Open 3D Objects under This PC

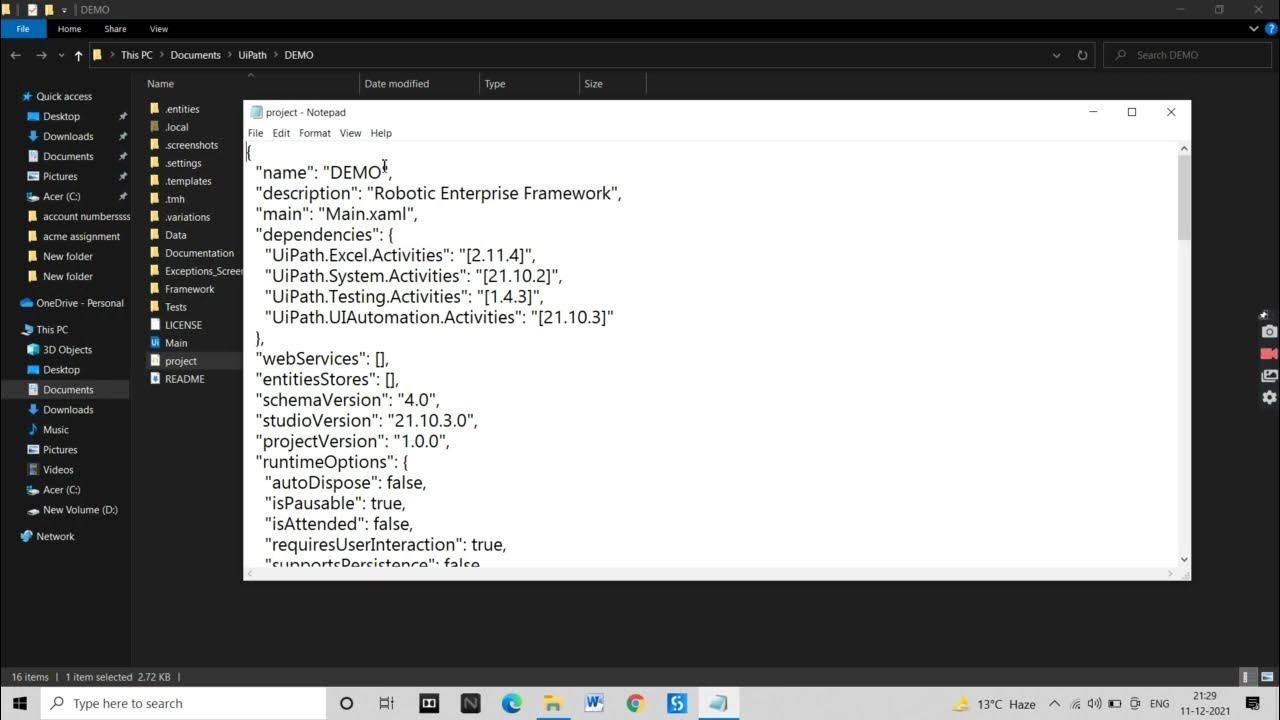(x=67, y=350)
